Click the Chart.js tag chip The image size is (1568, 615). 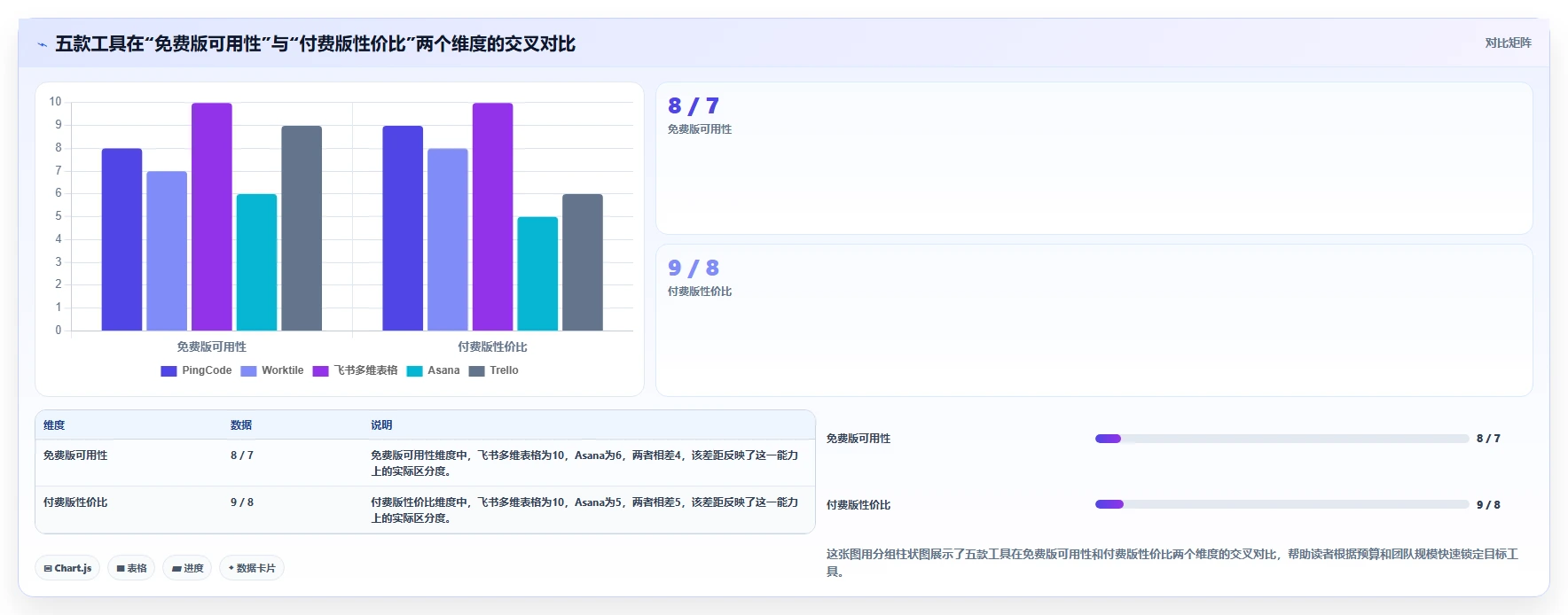(x=67, y=568)
